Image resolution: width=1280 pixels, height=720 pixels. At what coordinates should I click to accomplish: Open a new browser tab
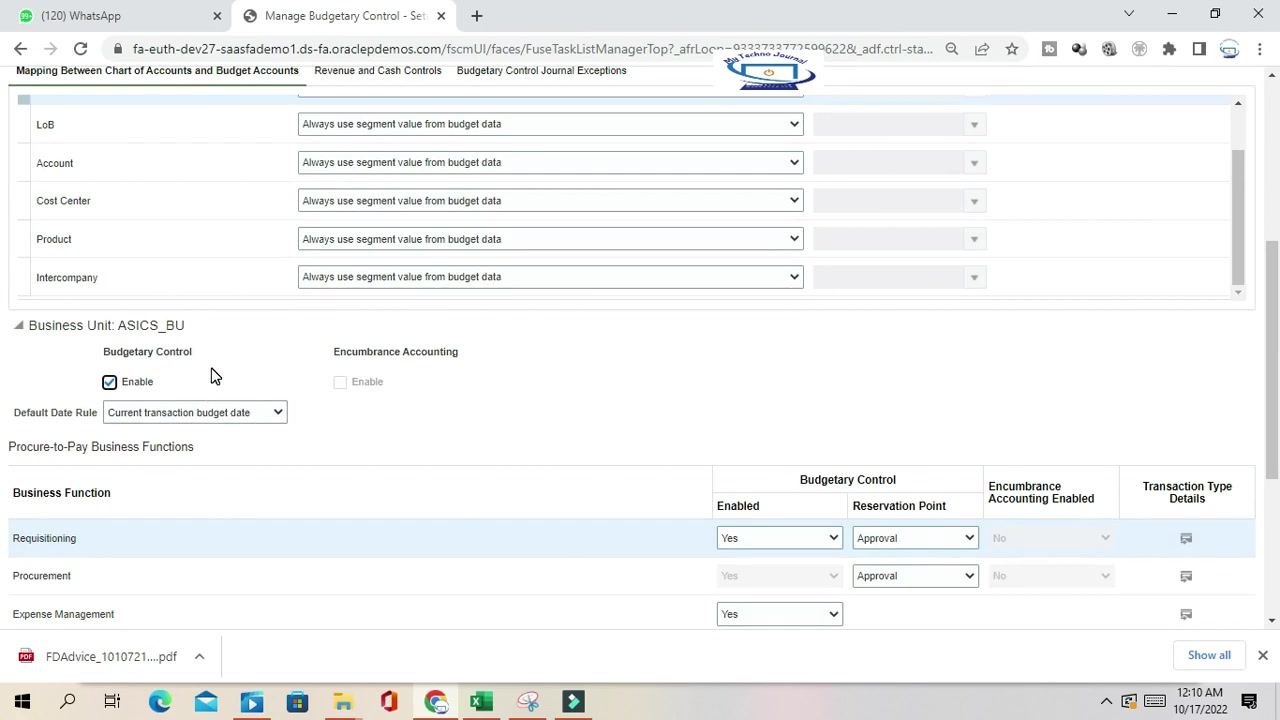click(x=477, y=15)
